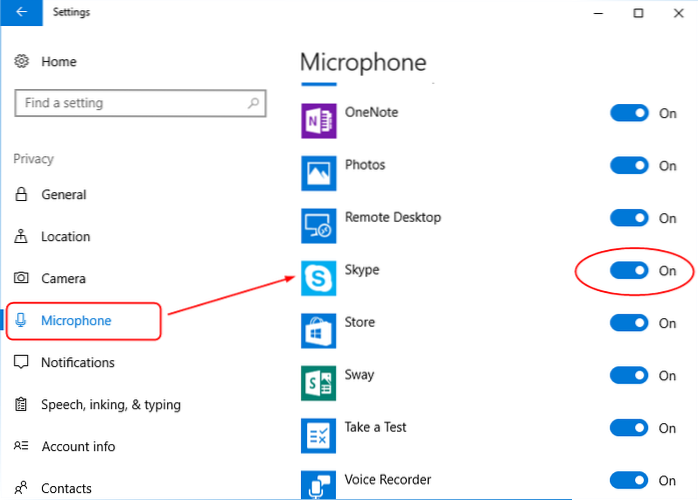The width and height of the screenshot is (698, 500).
Task: Click the Home gear icon
Action: pyautogui.click(x=21, y=61)
